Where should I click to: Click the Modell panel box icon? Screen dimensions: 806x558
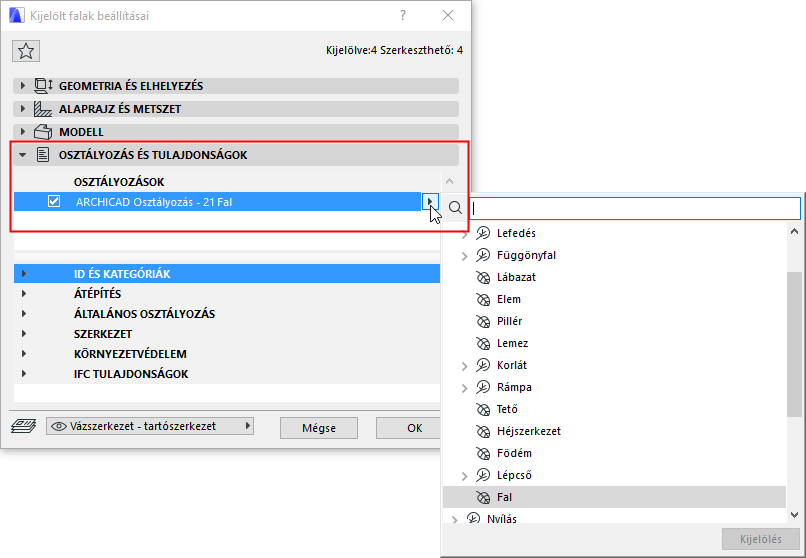click(x=43, y=132)
